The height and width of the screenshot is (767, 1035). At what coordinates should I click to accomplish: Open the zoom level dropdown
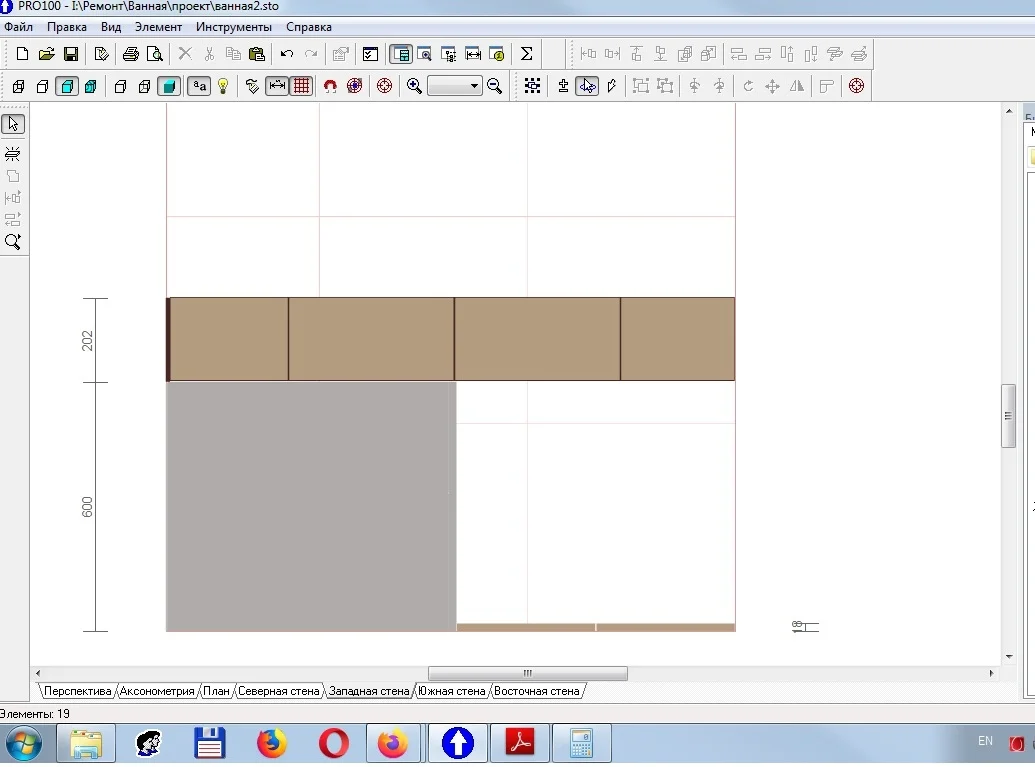click(474, 87)
